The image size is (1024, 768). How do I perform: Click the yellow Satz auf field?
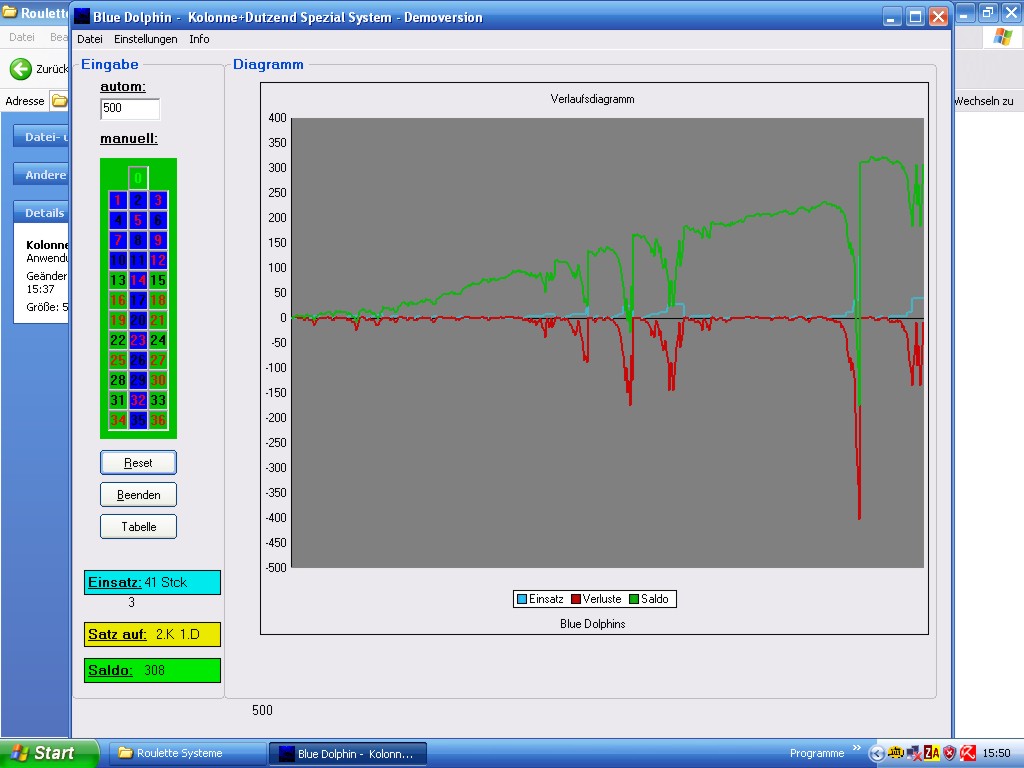(x=152, y=634)
